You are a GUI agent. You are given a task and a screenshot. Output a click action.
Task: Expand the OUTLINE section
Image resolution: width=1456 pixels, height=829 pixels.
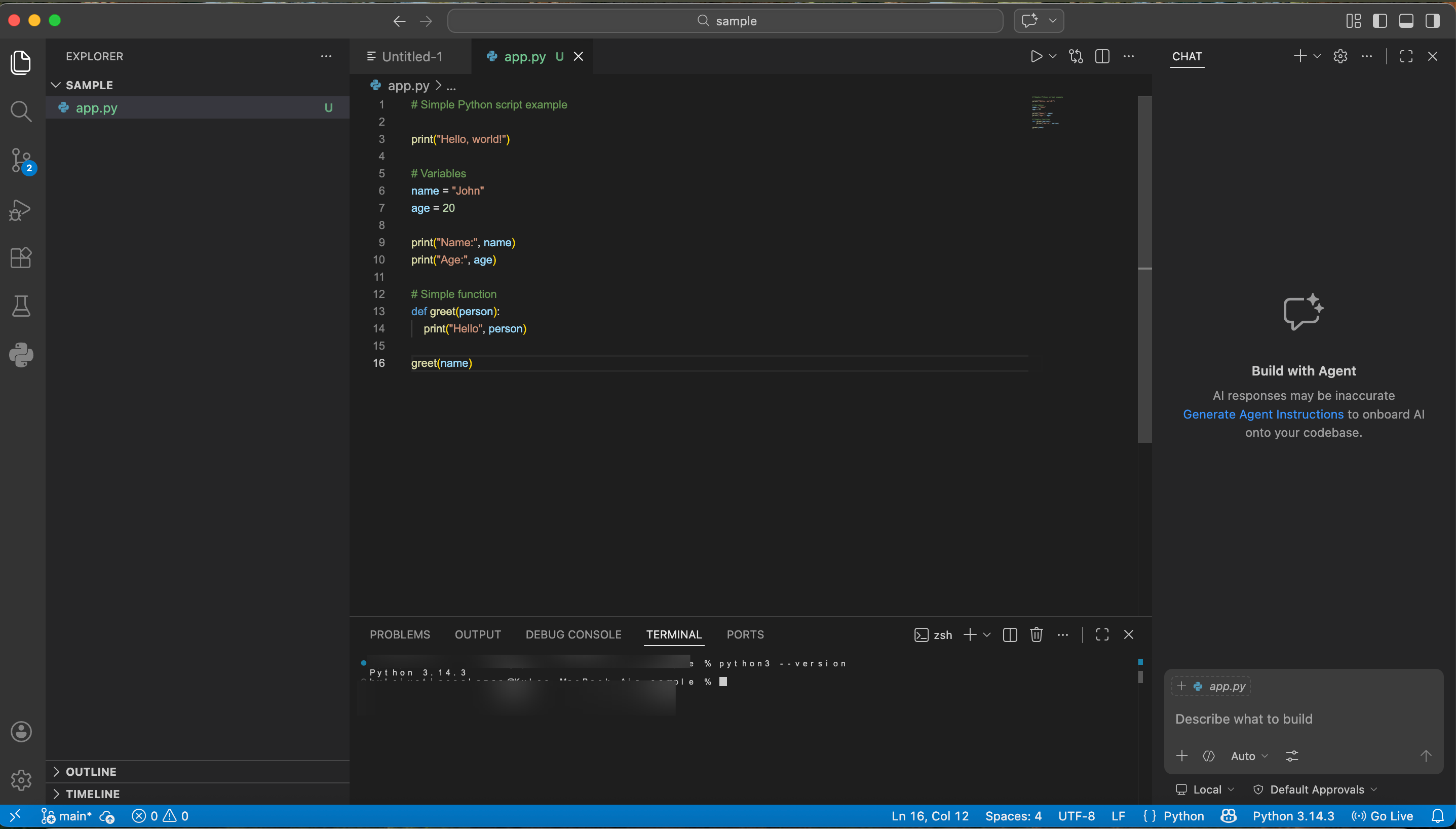pyautogui.click(x=91, y=772)
